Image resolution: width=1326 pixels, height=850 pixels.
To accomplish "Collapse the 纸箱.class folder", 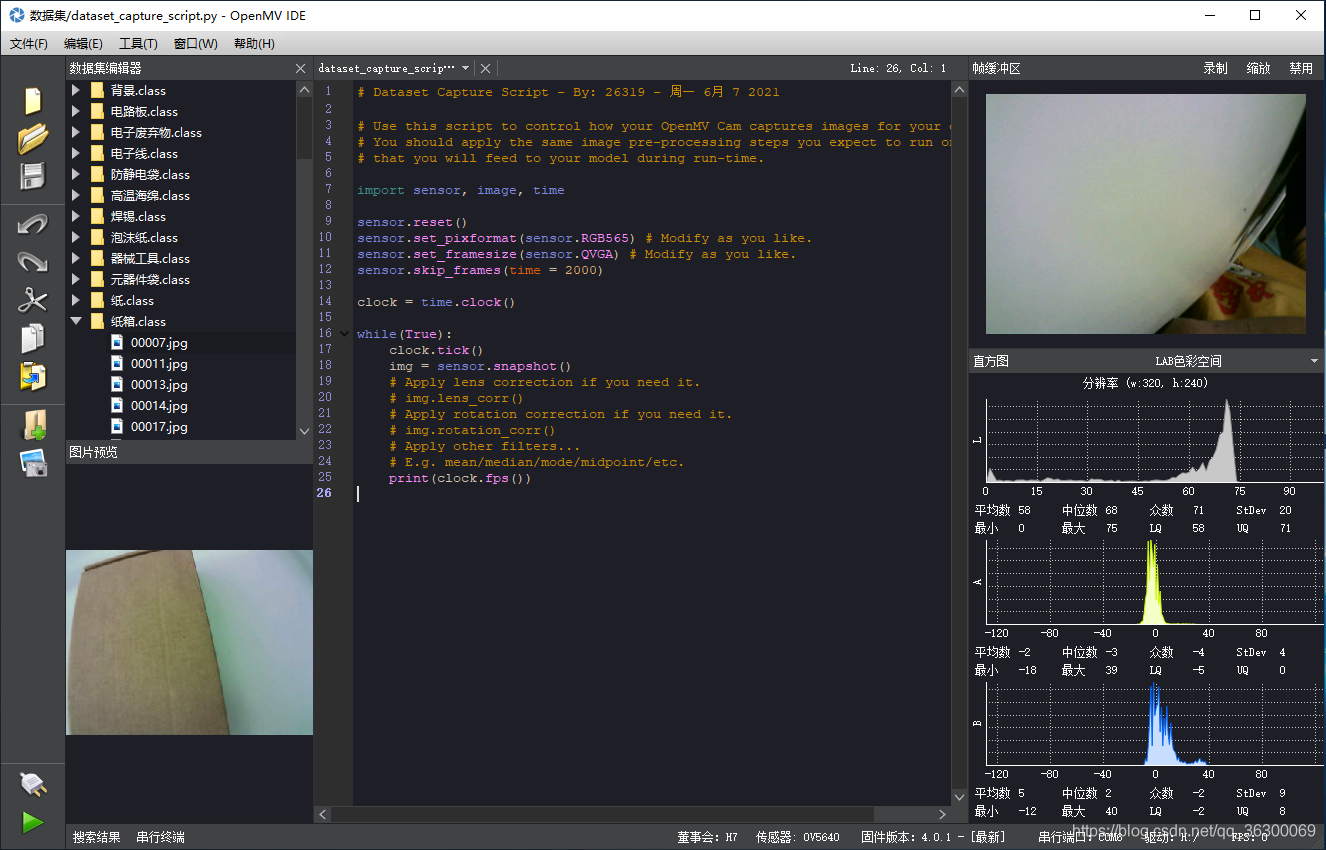I will (x=76, y=321).
